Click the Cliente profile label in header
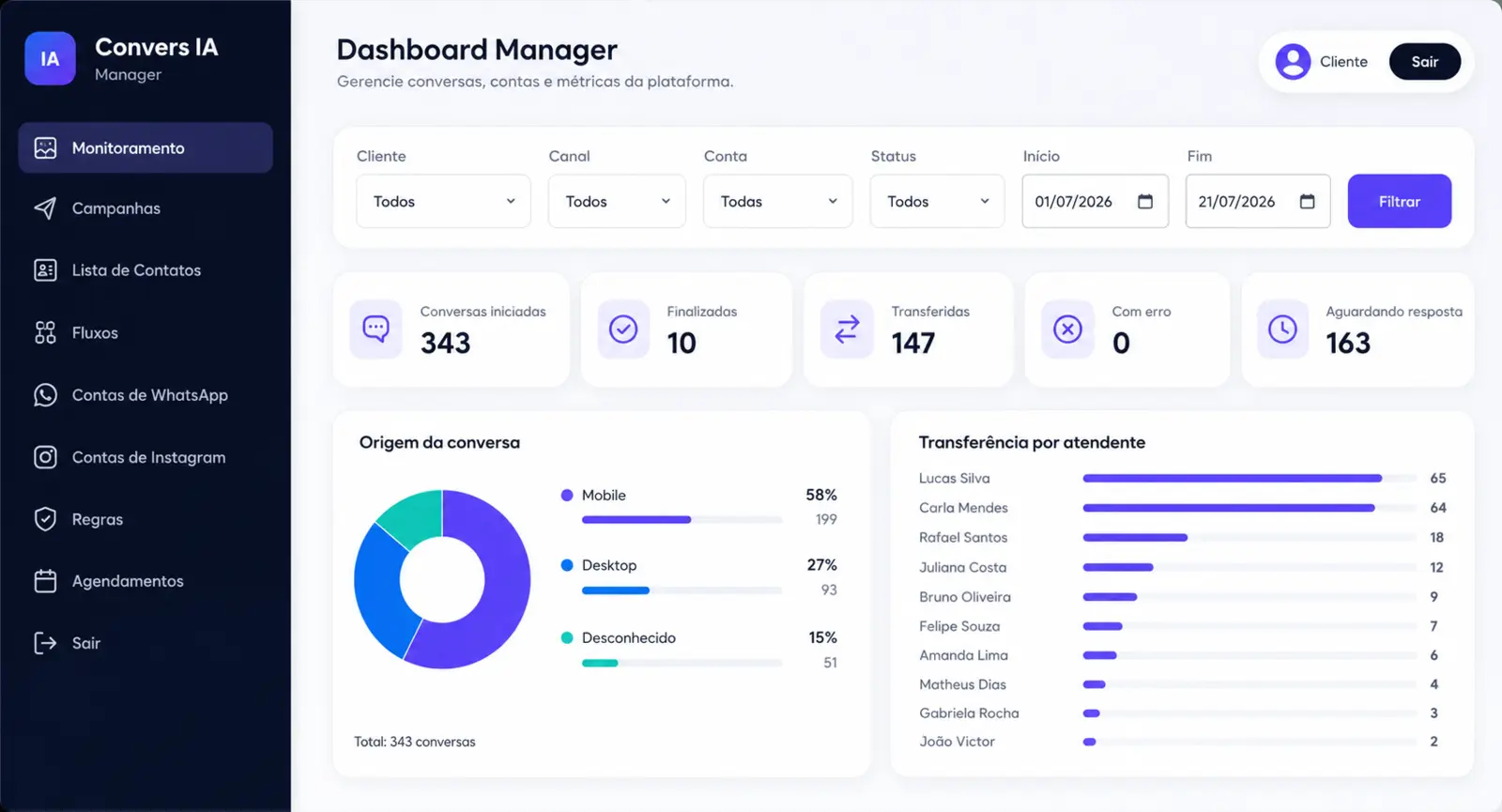Image resolution: width=1502 pixels, height=812 pixels. 1343,62
